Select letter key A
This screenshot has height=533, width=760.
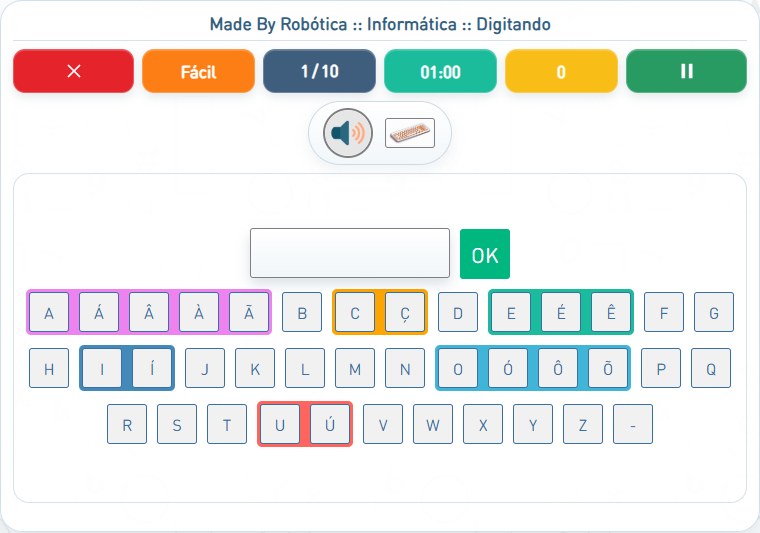click(x=49, y=312)
